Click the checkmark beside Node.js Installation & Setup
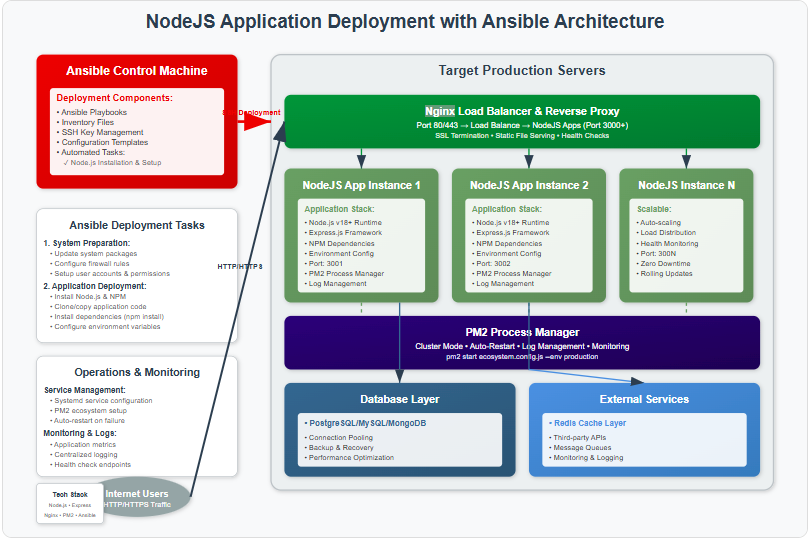 66,162
